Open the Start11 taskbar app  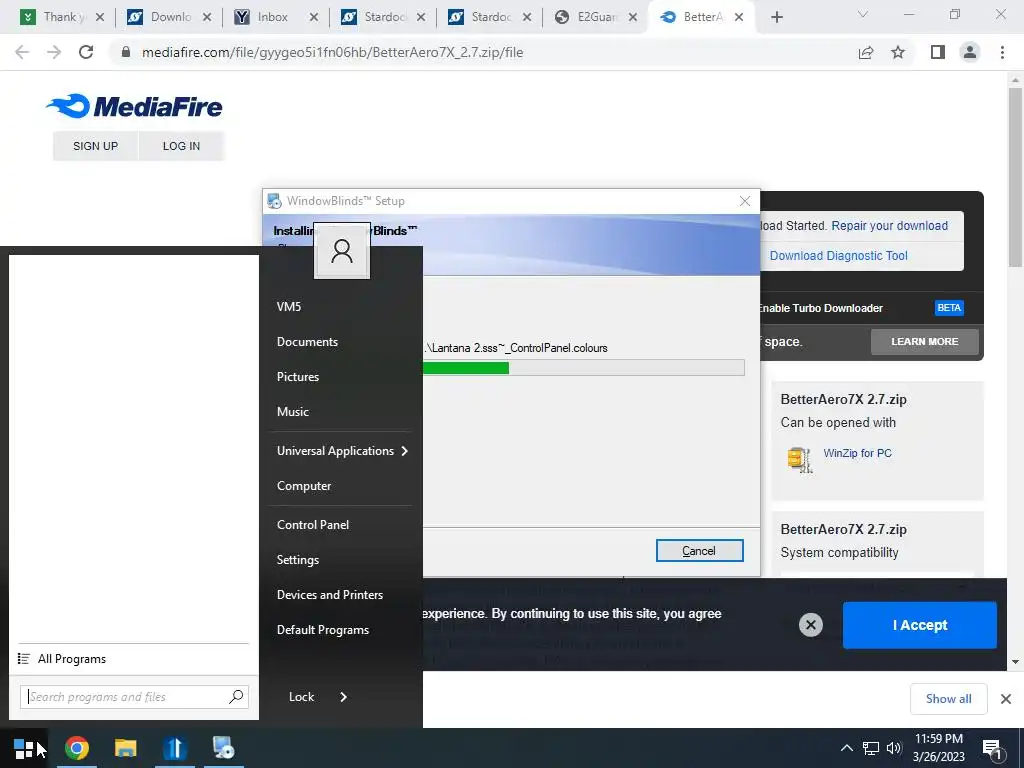[174, 748]
